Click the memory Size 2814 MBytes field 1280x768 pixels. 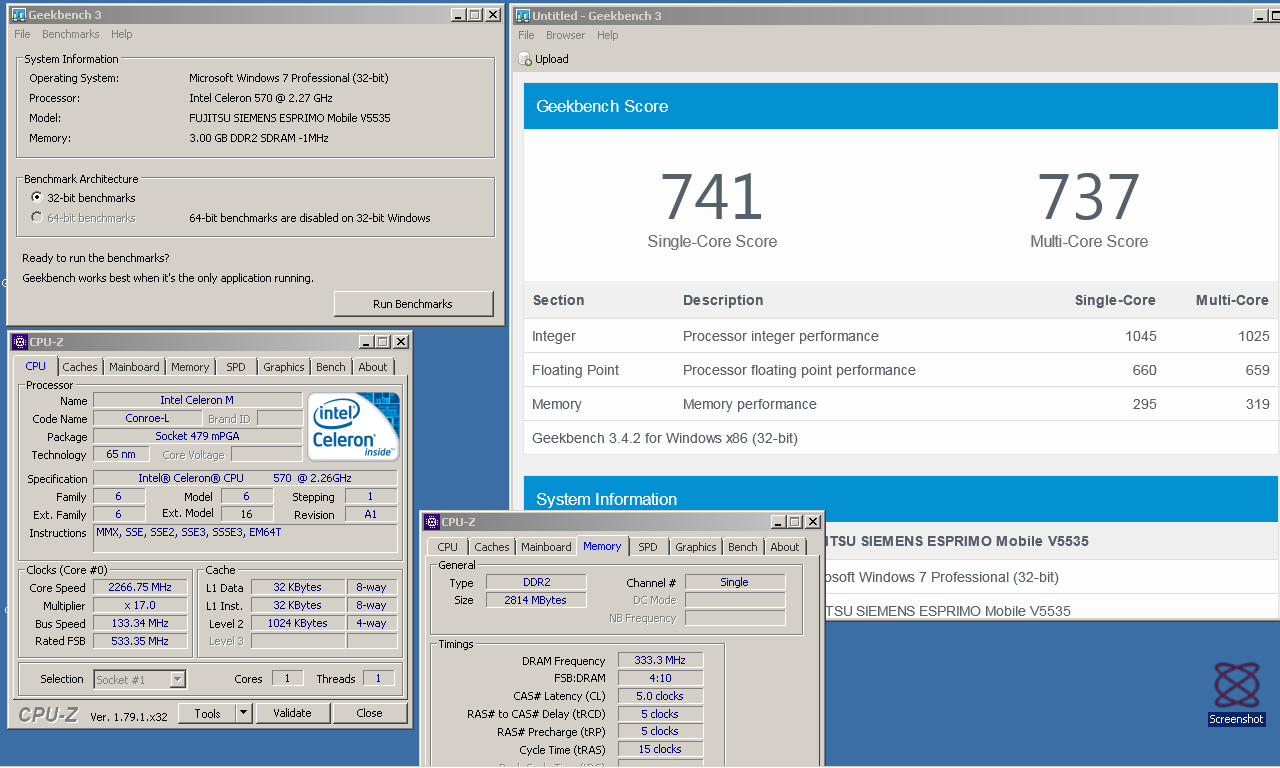point(536,600)
